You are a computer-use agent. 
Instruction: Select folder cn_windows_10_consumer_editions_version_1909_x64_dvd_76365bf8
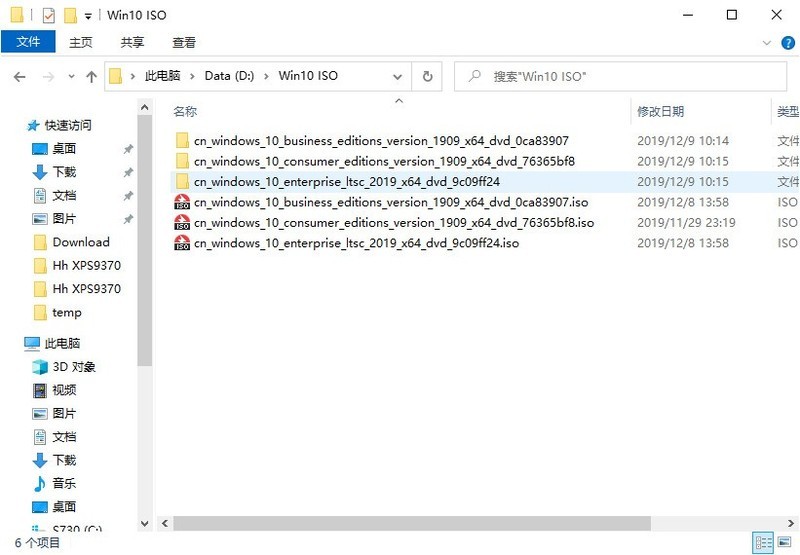(384, 161)
